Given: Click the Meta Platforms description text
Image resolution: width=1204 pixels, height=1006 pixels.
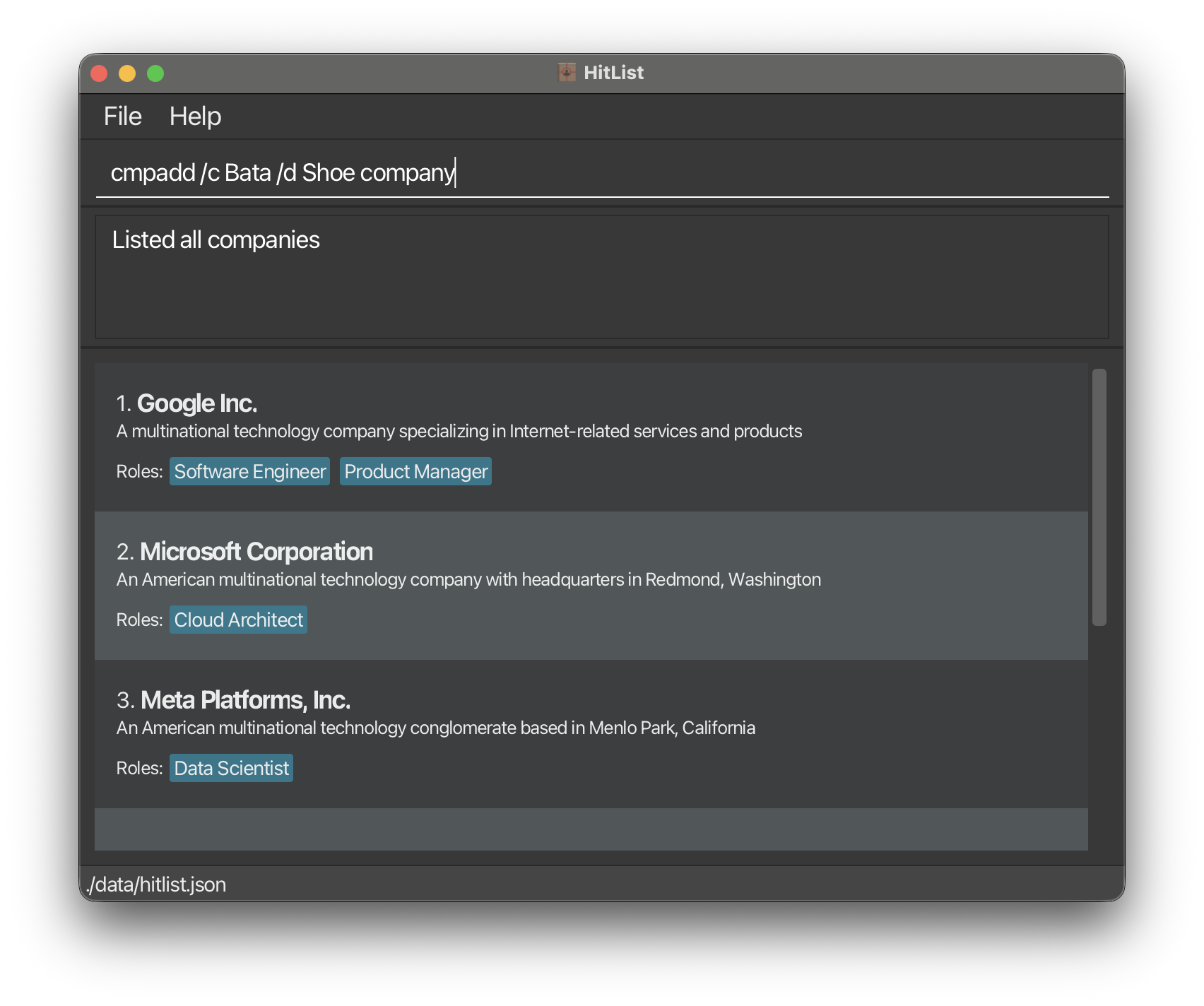Looking at the screenshot, I should click(x=436, y=728).
